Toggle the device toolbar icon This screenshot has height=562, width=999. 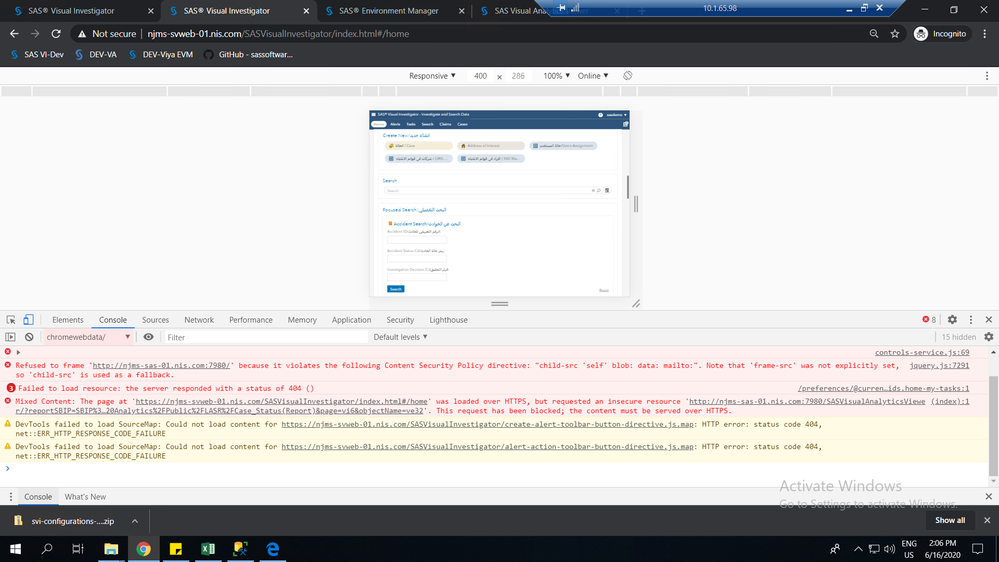click(28, 320)
